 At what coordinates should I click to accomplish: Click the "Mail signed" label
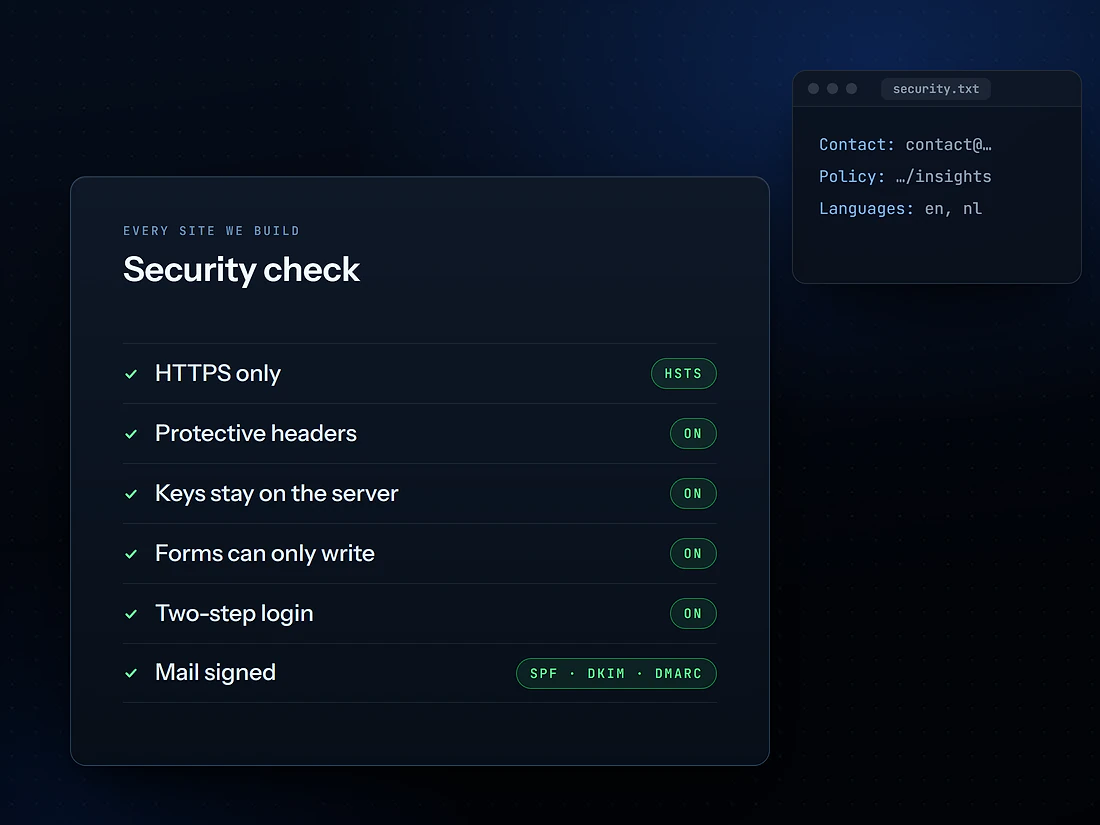(215, 673)
